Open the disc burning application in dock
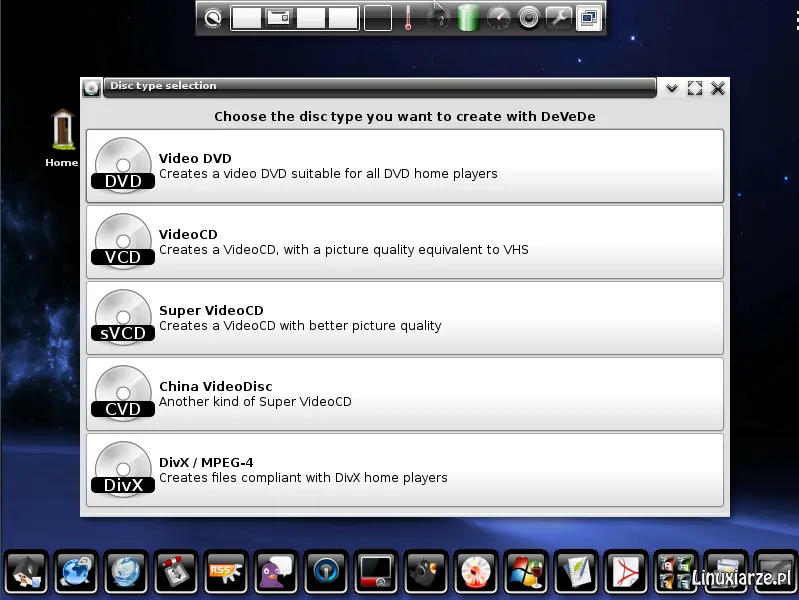Viewport: 799px width, 600px height. tap(475, 572)
